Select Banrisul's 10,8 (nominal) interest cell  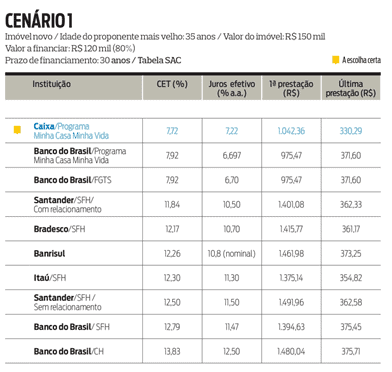[x=232, y=254]
